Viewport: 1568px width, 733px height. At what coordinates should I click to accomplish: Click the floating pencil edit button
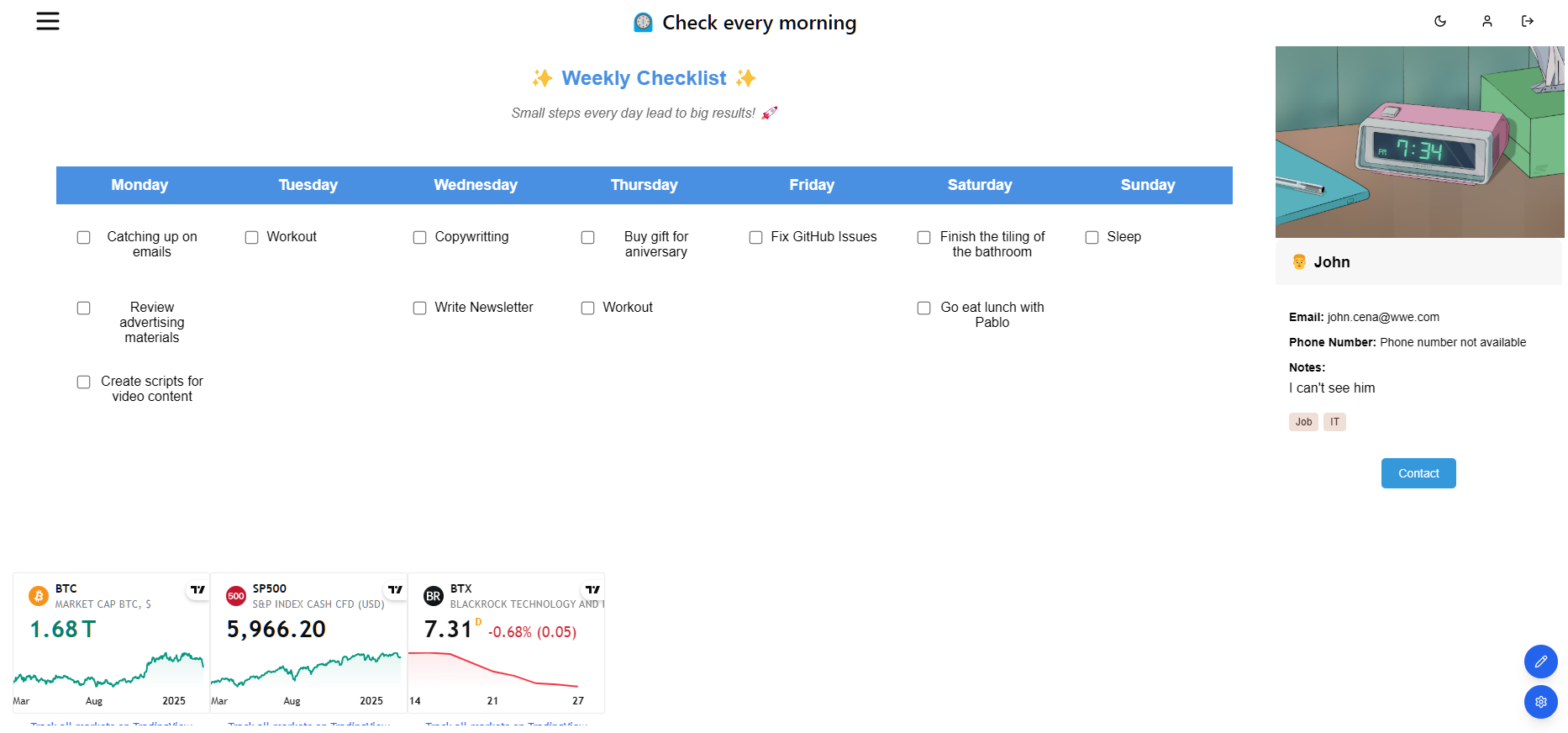click(1541, 662)
